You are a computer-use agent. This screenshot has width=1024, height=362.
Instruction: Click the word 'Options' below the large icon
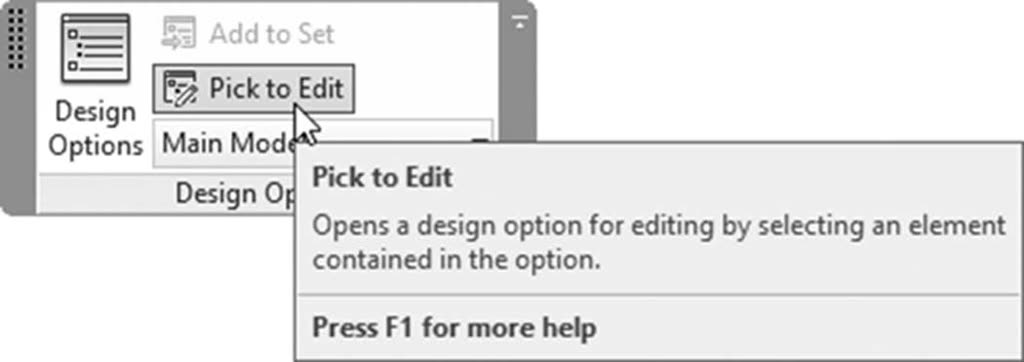(95, 146)
